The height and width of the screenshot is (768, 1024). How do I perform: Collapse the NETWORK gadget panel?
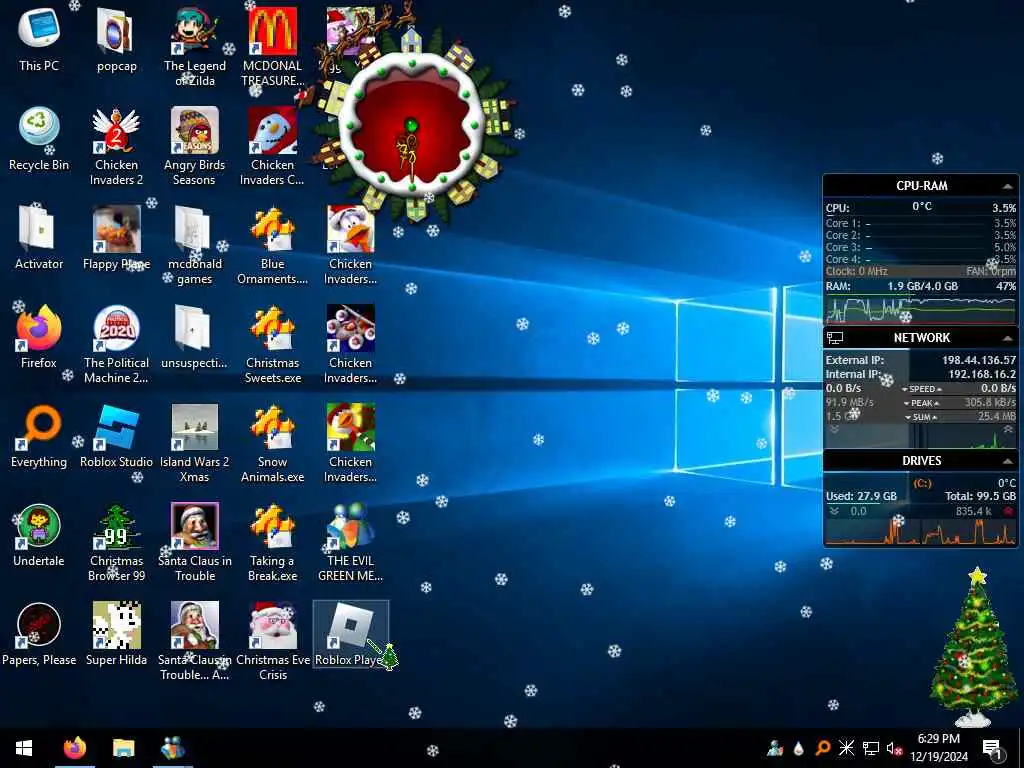tap(1008, 338)
